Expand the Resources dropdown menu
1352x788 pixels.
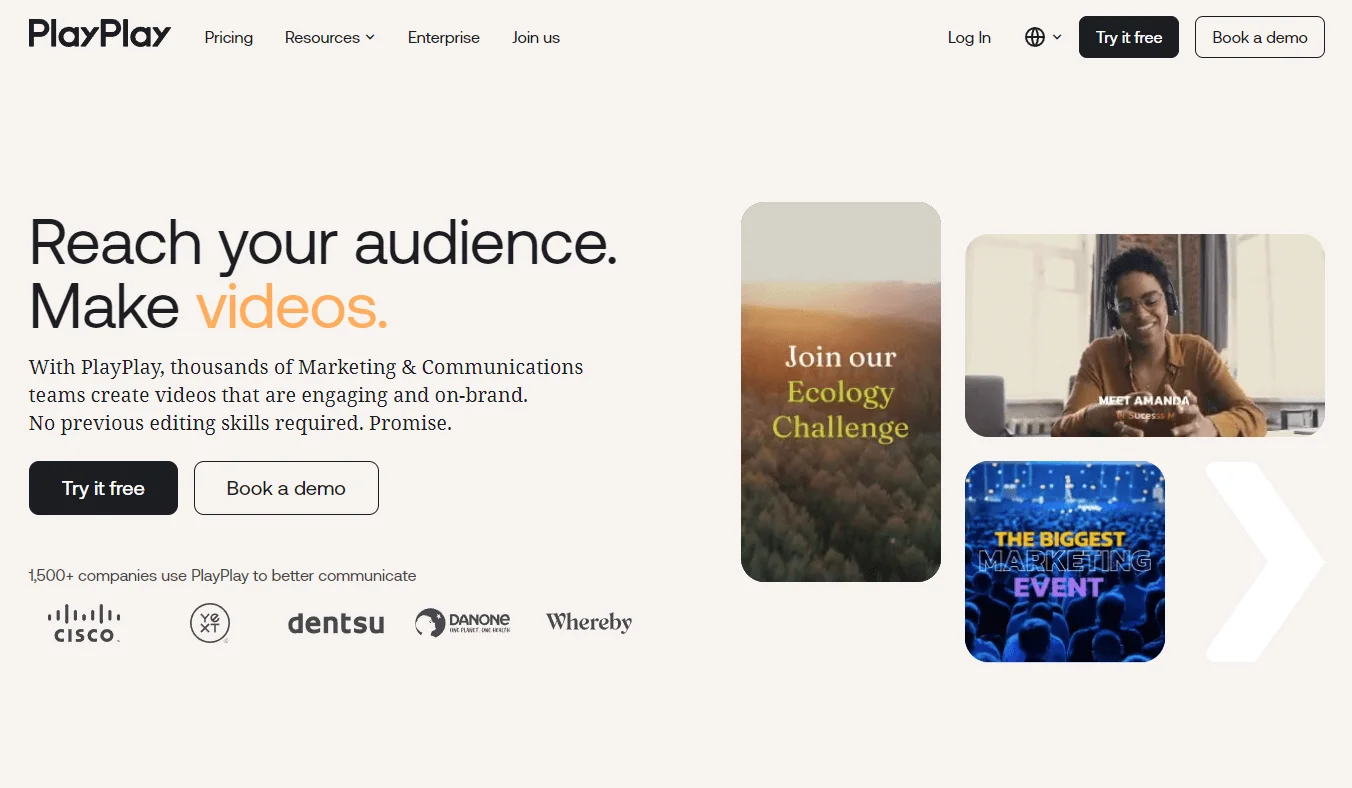[330, 37]
